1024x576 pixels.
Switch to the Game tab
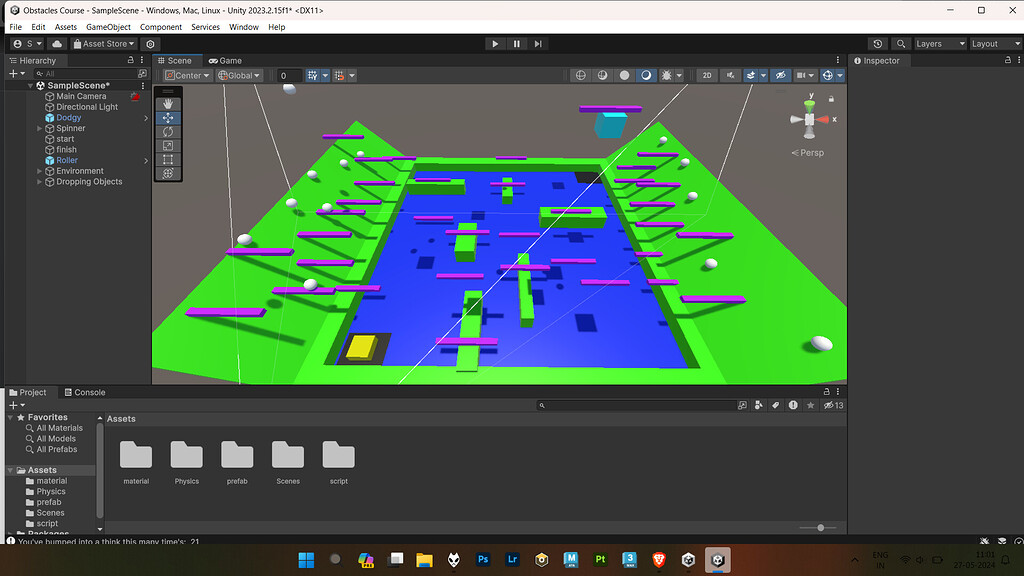coord(225,60)
